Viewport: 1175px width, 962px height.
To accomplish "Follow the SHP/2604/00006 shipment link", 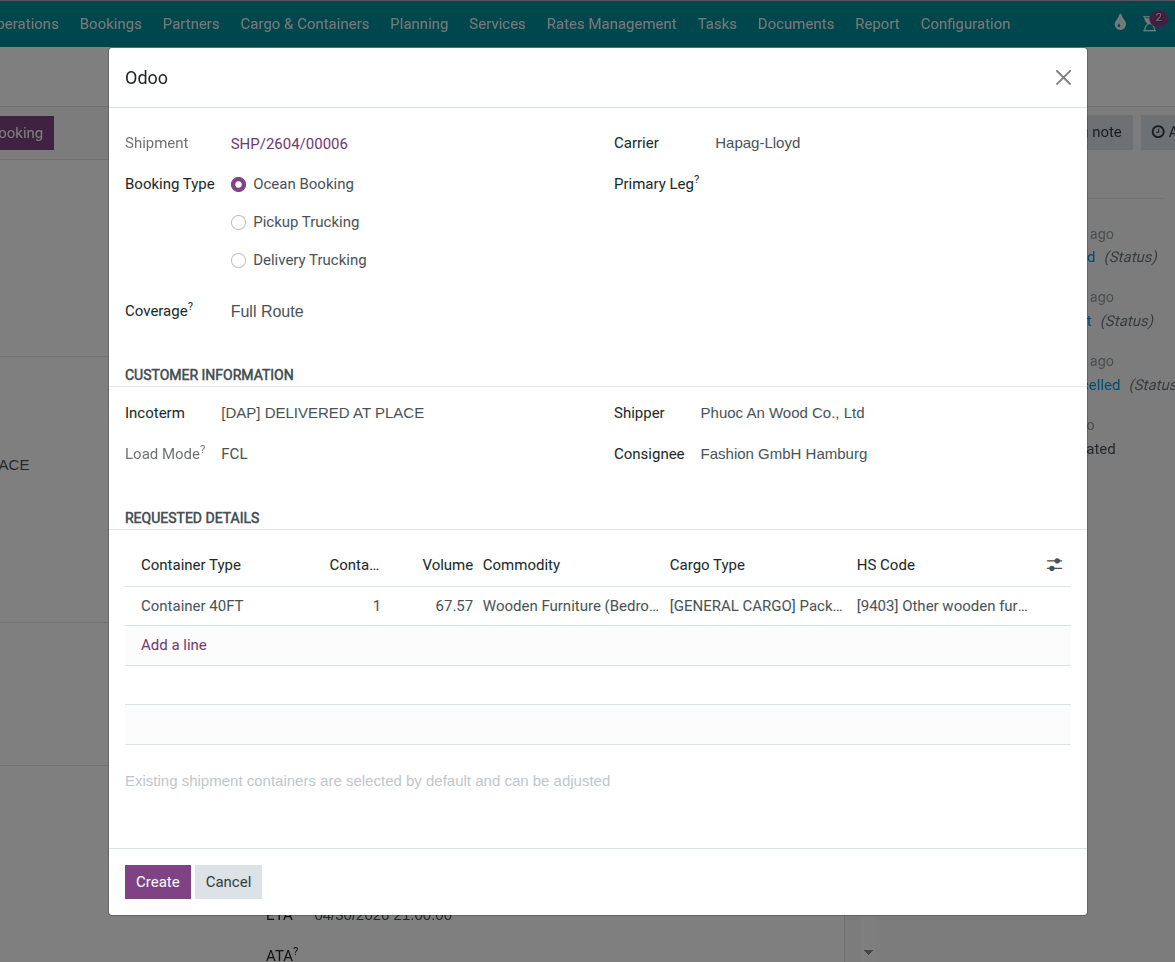I will (289, 143).
